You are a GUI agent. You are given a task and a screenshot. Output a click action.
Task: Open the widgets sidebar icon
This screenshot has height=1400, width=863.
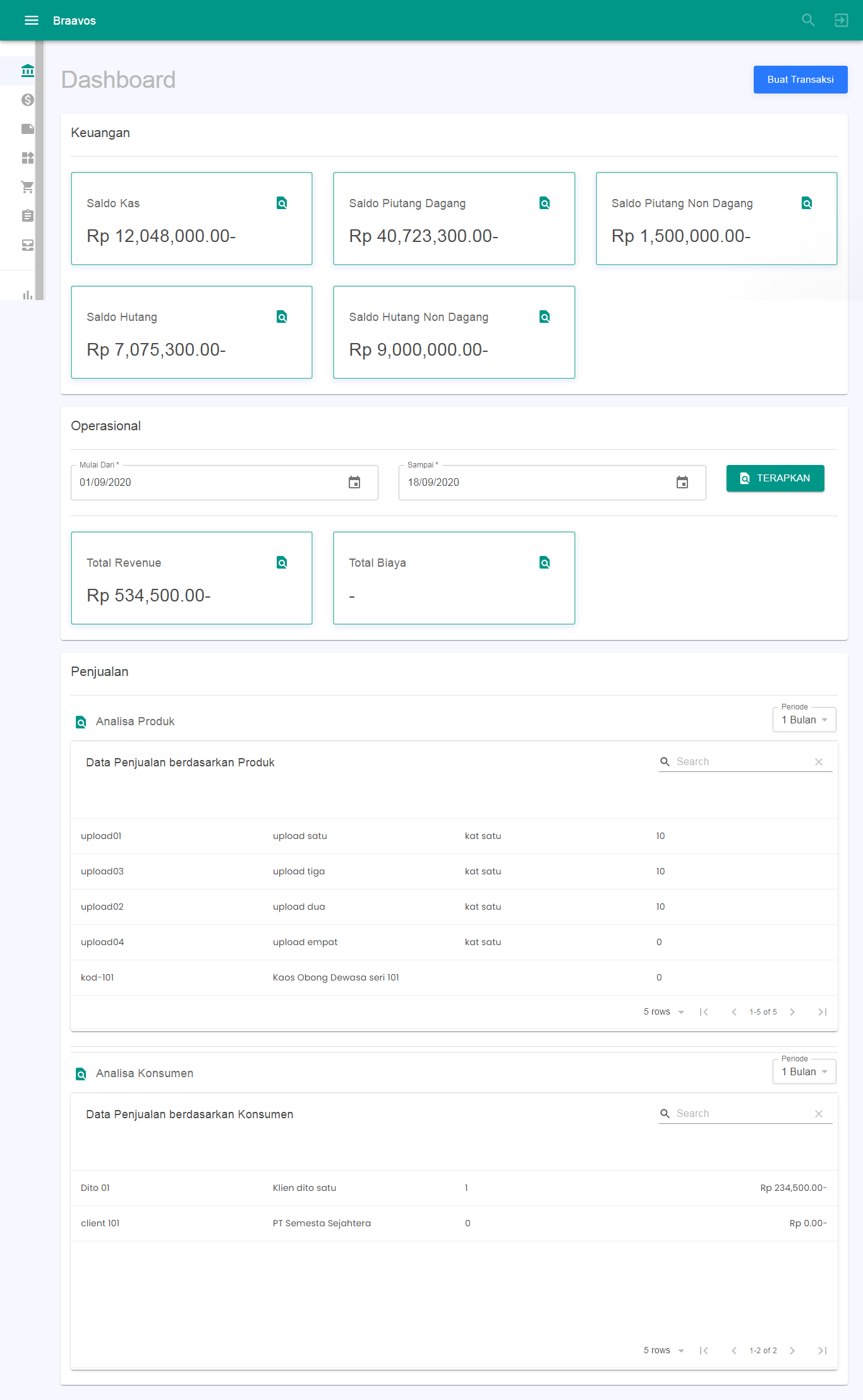27,158
